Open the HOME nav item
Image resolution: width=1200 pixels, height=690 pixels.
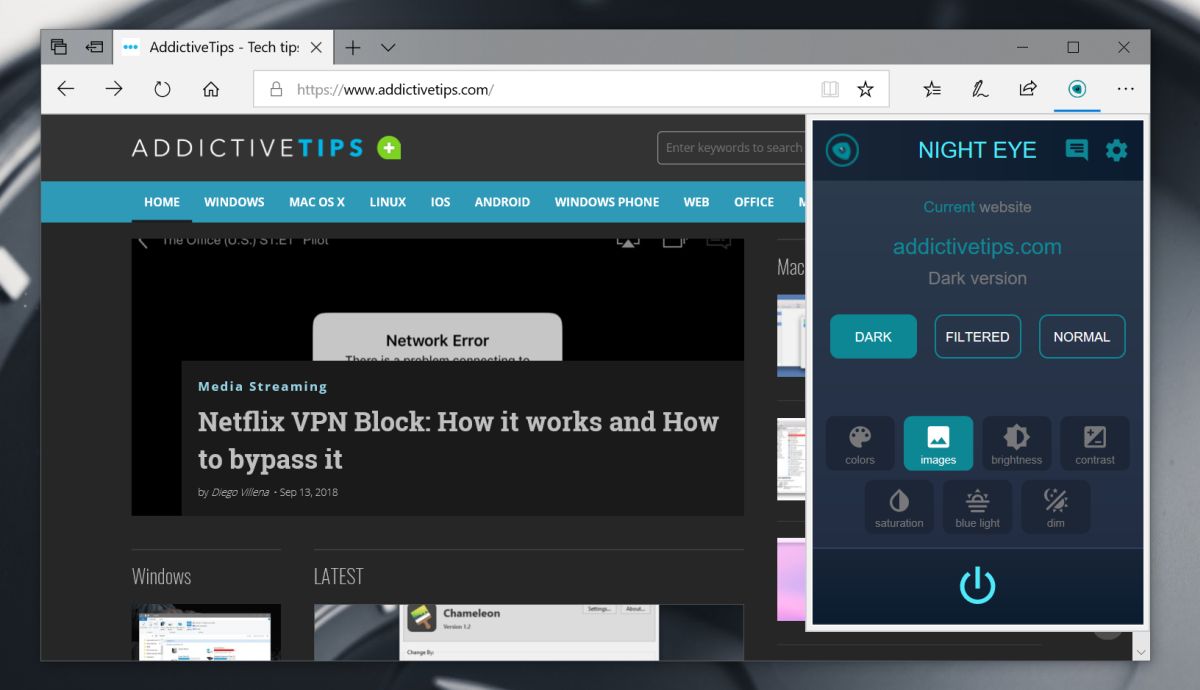(x=162, y=202)
